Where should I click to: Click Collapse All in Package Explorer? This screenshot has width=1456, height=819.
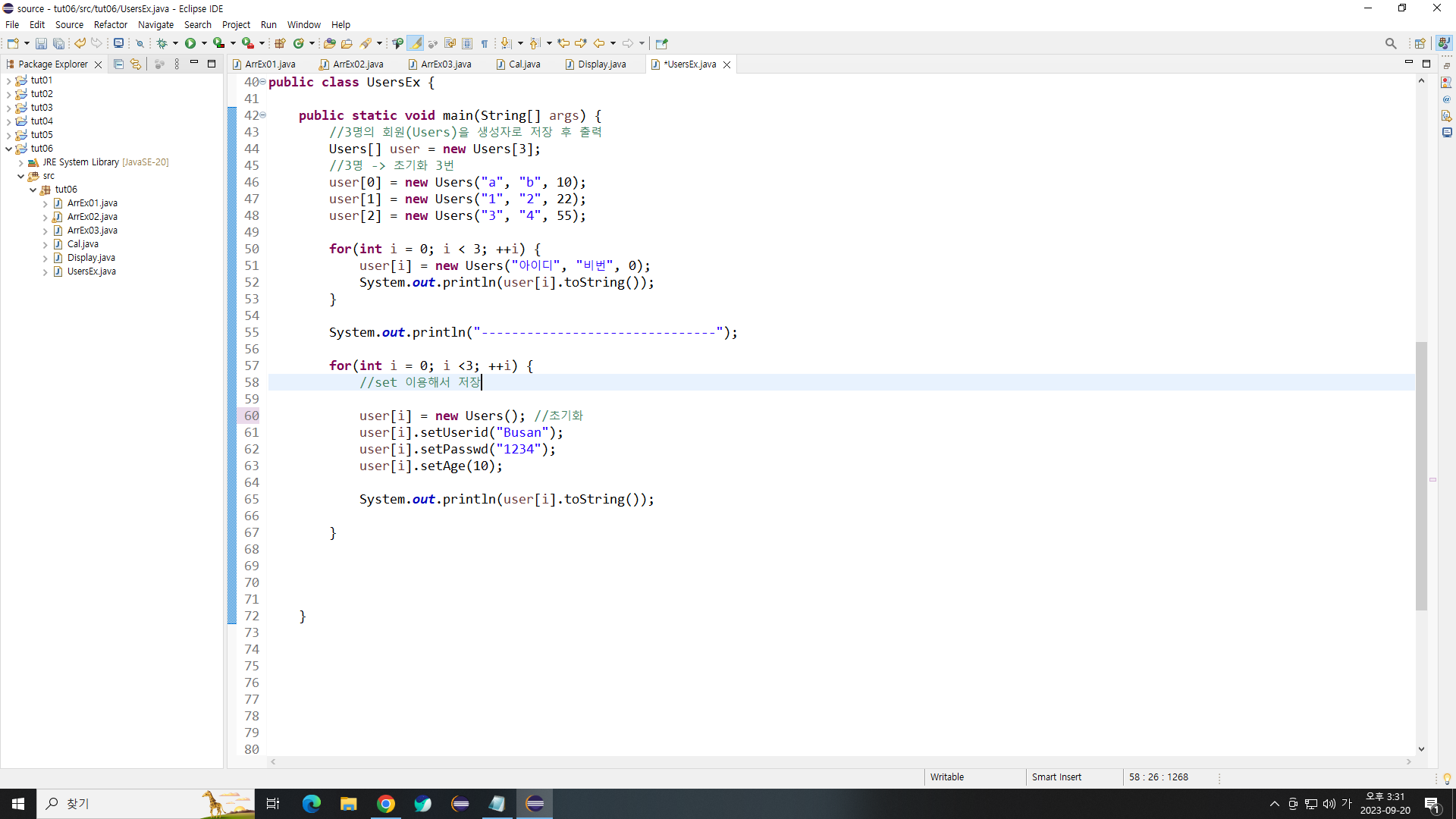pos(118,64)
